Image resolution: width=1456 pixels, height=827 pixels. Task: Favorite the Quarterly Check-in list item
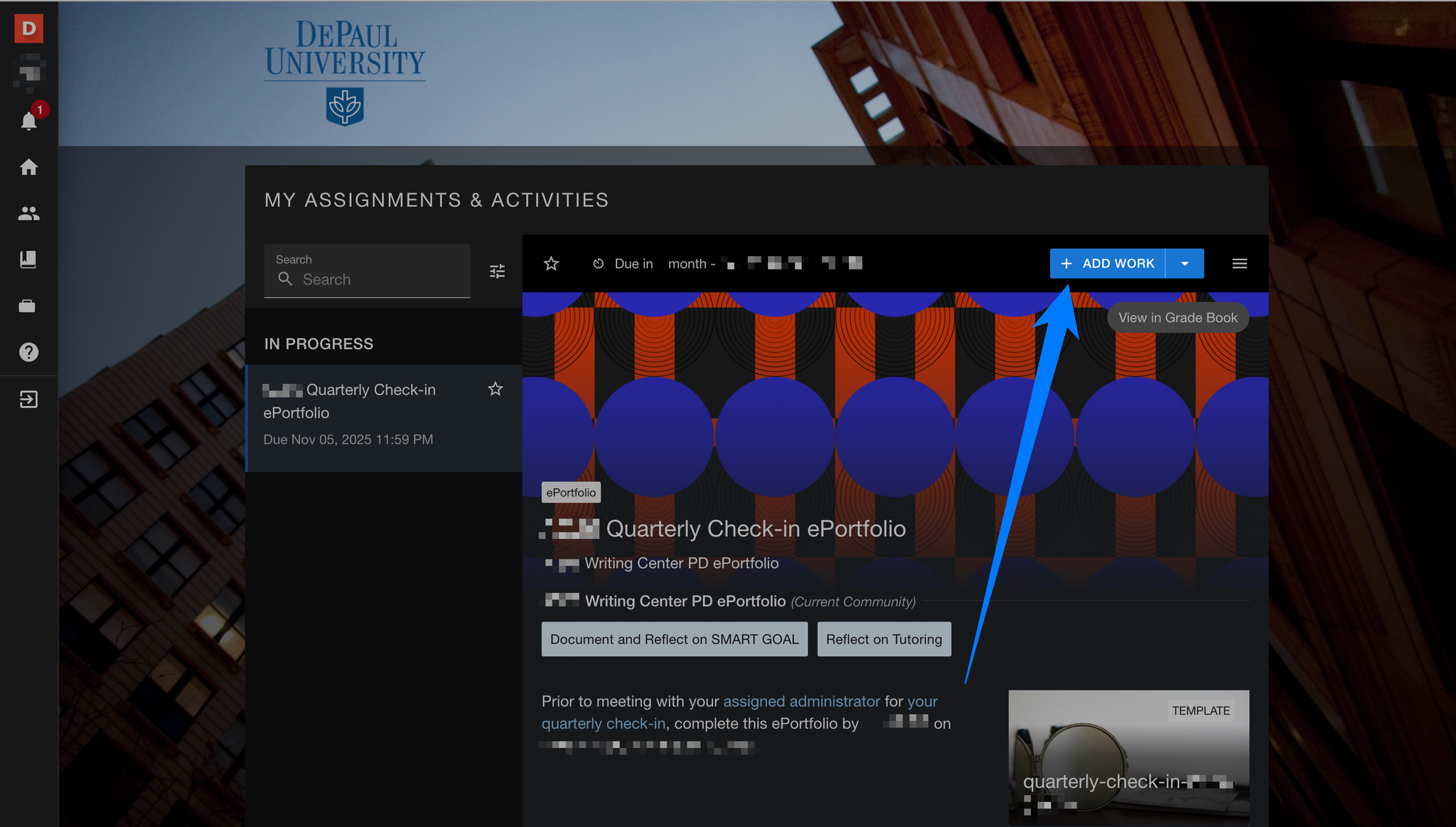tap(496, 389)
